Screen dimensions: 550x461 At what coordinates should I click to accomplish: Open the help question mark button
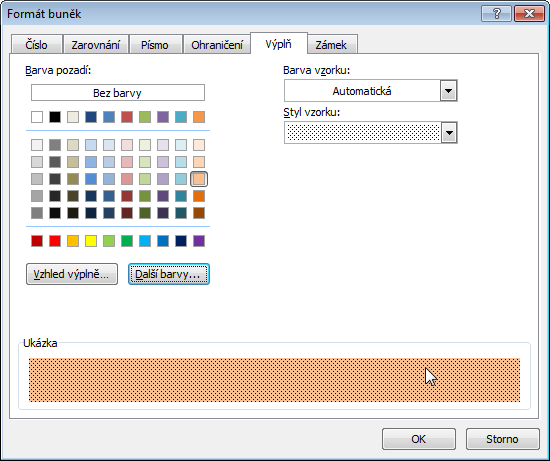[x=497, y=14]
